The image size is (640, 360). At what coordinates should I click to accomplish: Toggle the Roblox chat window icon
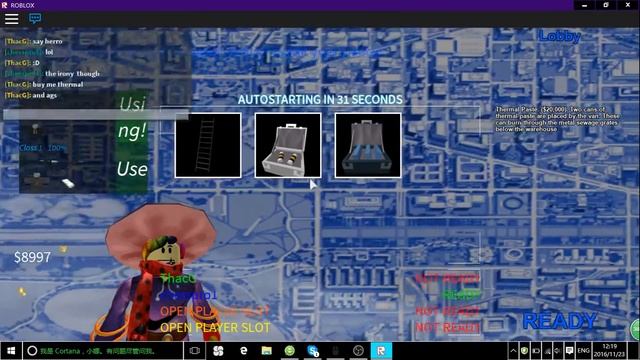click(35, 18)
